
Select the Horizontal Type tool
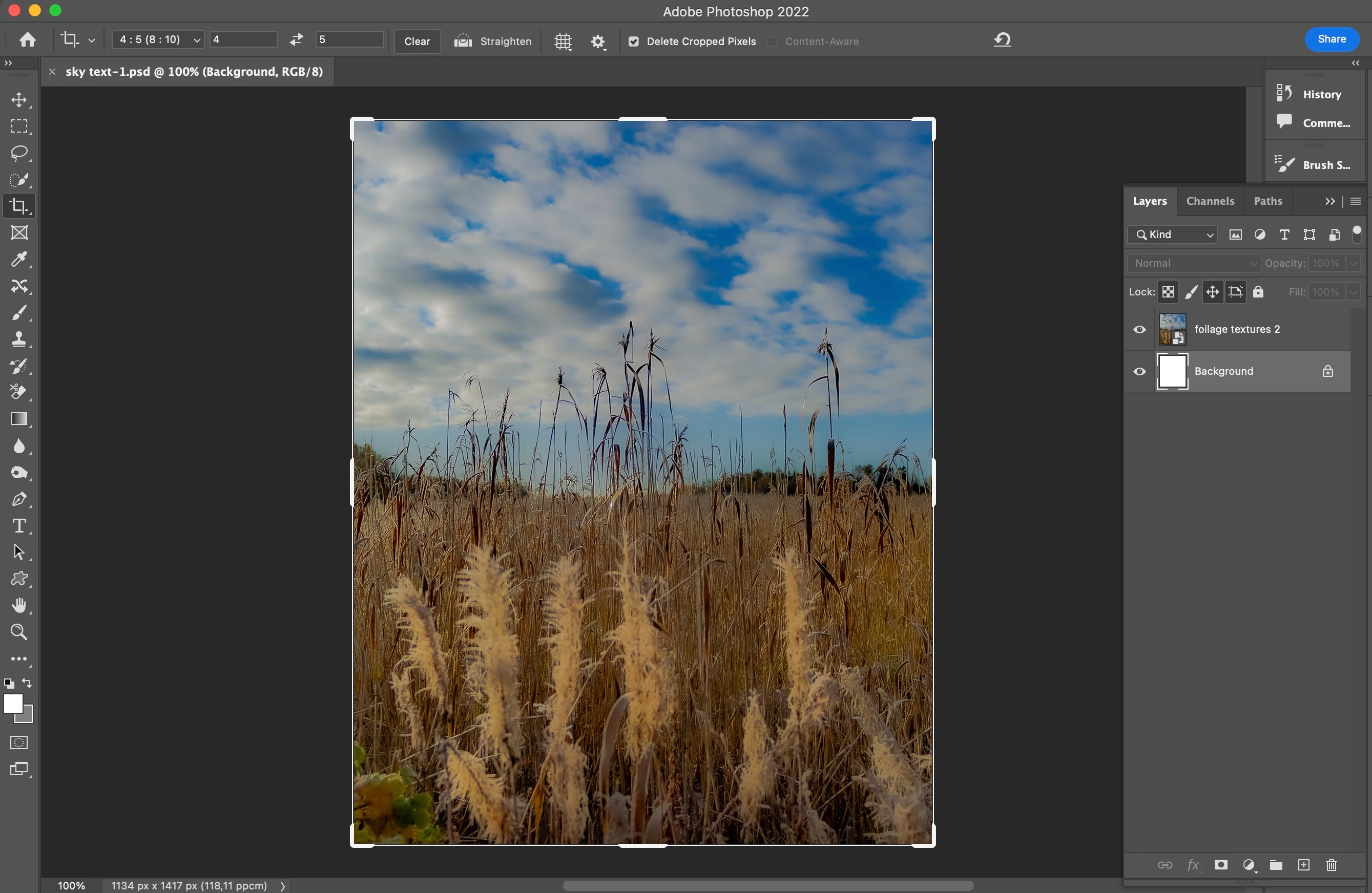coord(19,526)
